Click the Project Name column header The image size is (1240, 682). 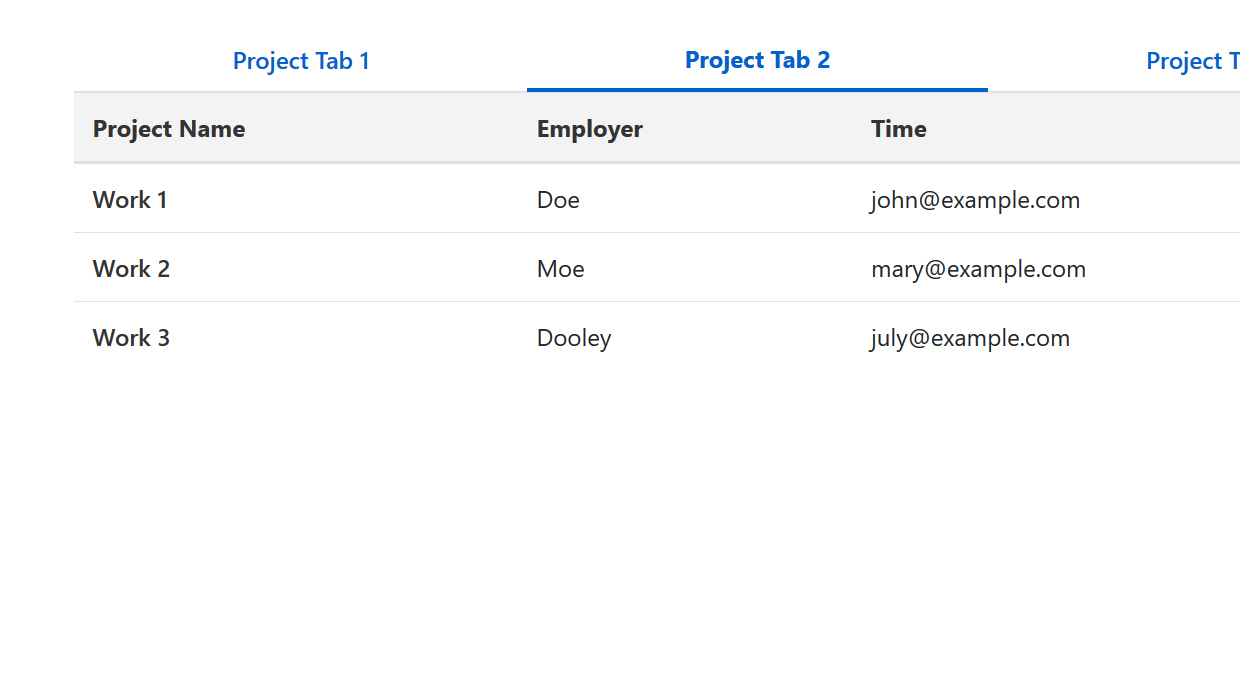pyautogui.click(x=169, y=129)
